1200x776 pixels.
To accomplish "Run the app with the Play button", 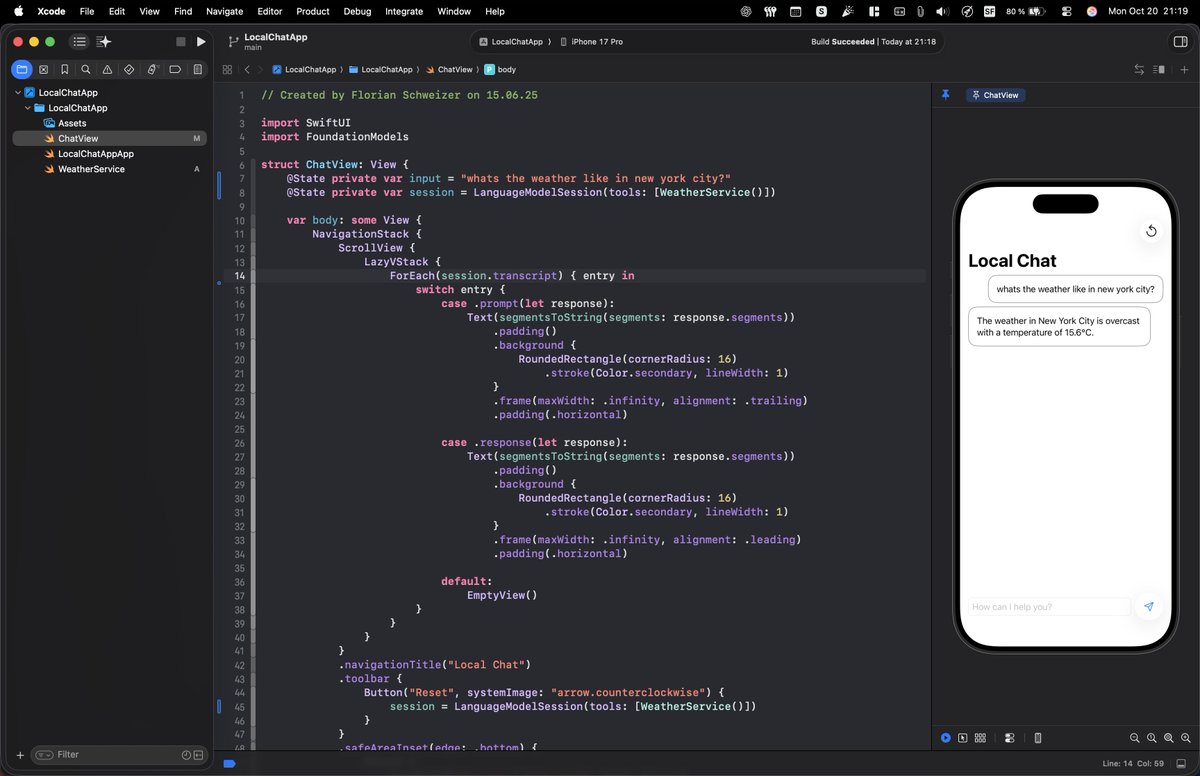I will 201,42.
